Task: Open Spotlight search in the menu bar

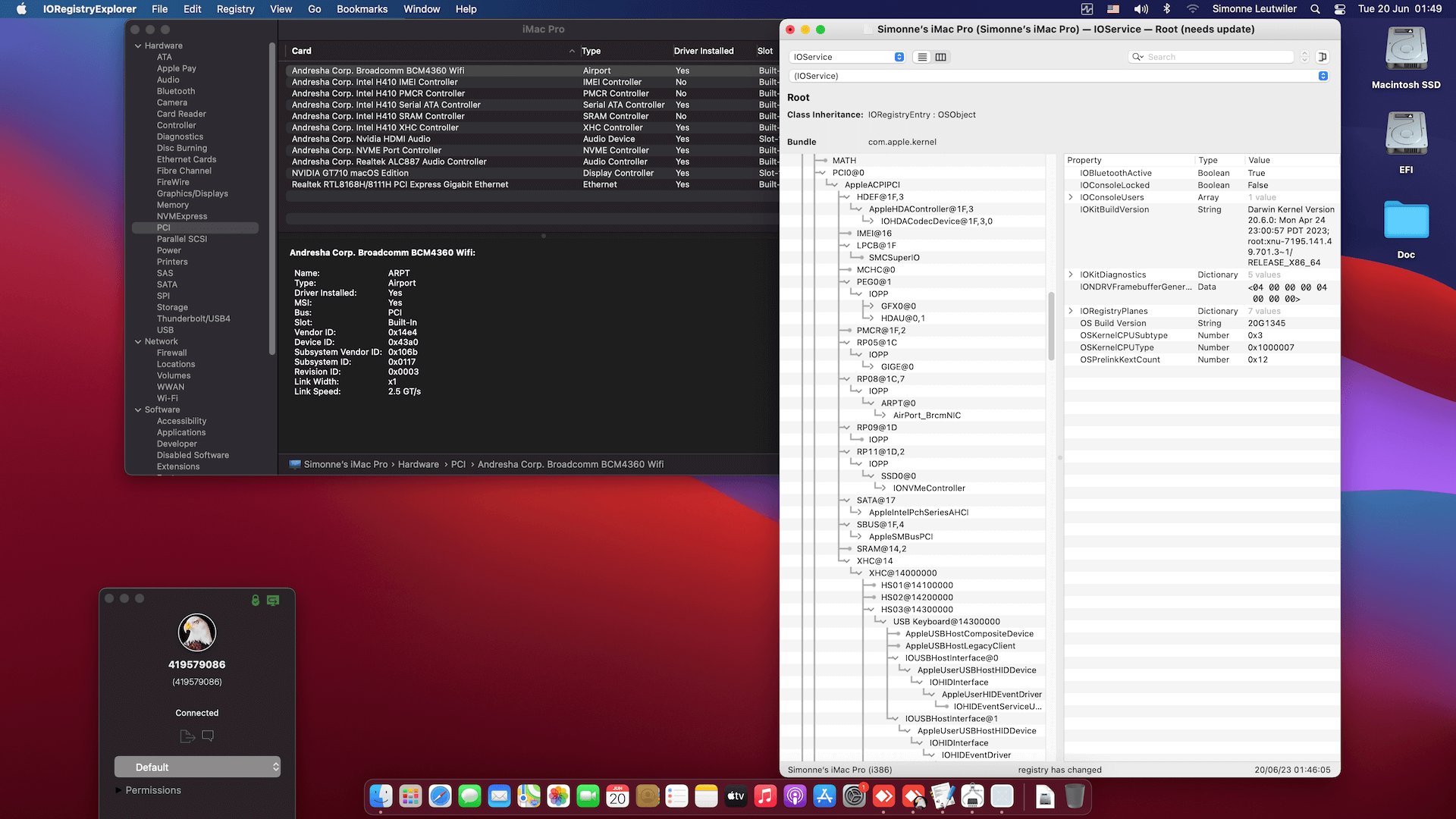Action: click(1315, 9)
